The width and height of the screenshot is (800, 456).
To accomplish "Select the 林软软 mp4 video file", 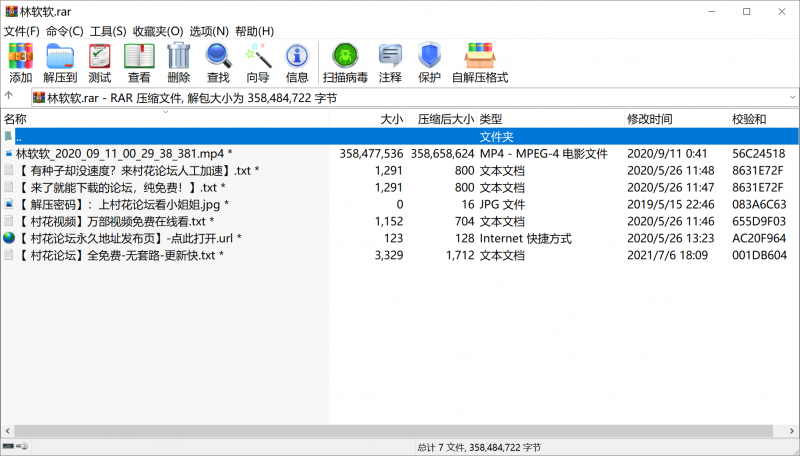I will click(x=120, y=153).
